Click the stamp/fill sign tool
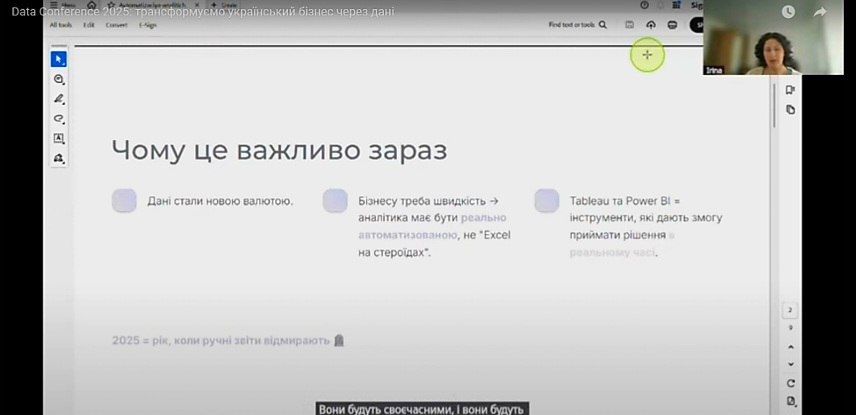 (x=59, y=158)
